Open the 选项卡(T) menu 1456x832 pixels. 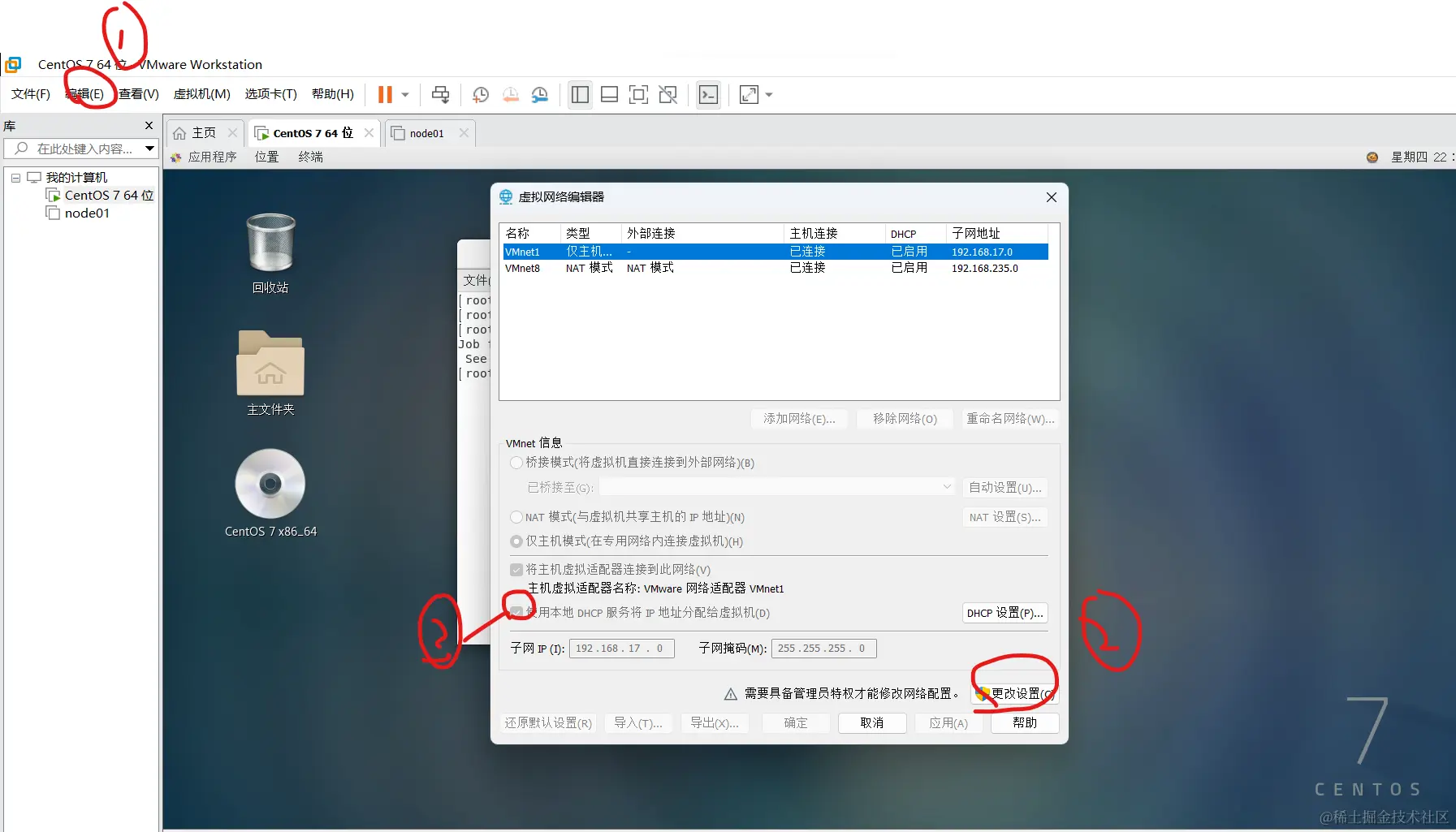click(271, 94)
